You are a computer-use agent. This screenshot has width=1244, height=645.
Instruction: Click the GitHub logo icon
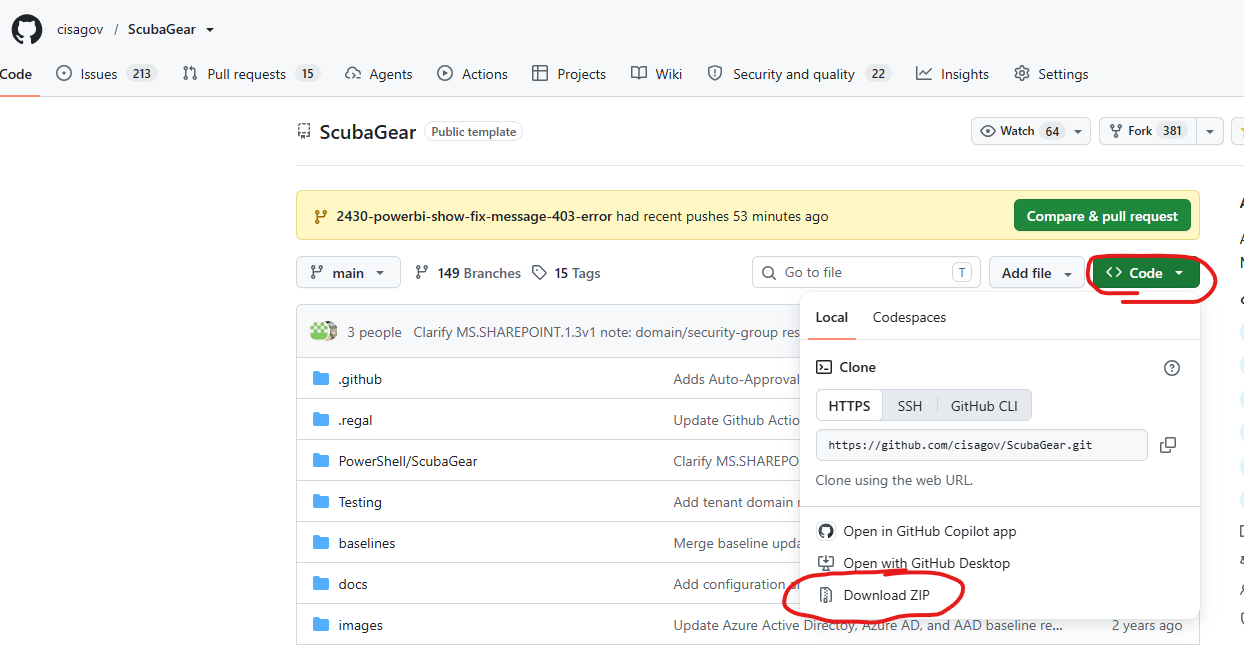[27, 30]
